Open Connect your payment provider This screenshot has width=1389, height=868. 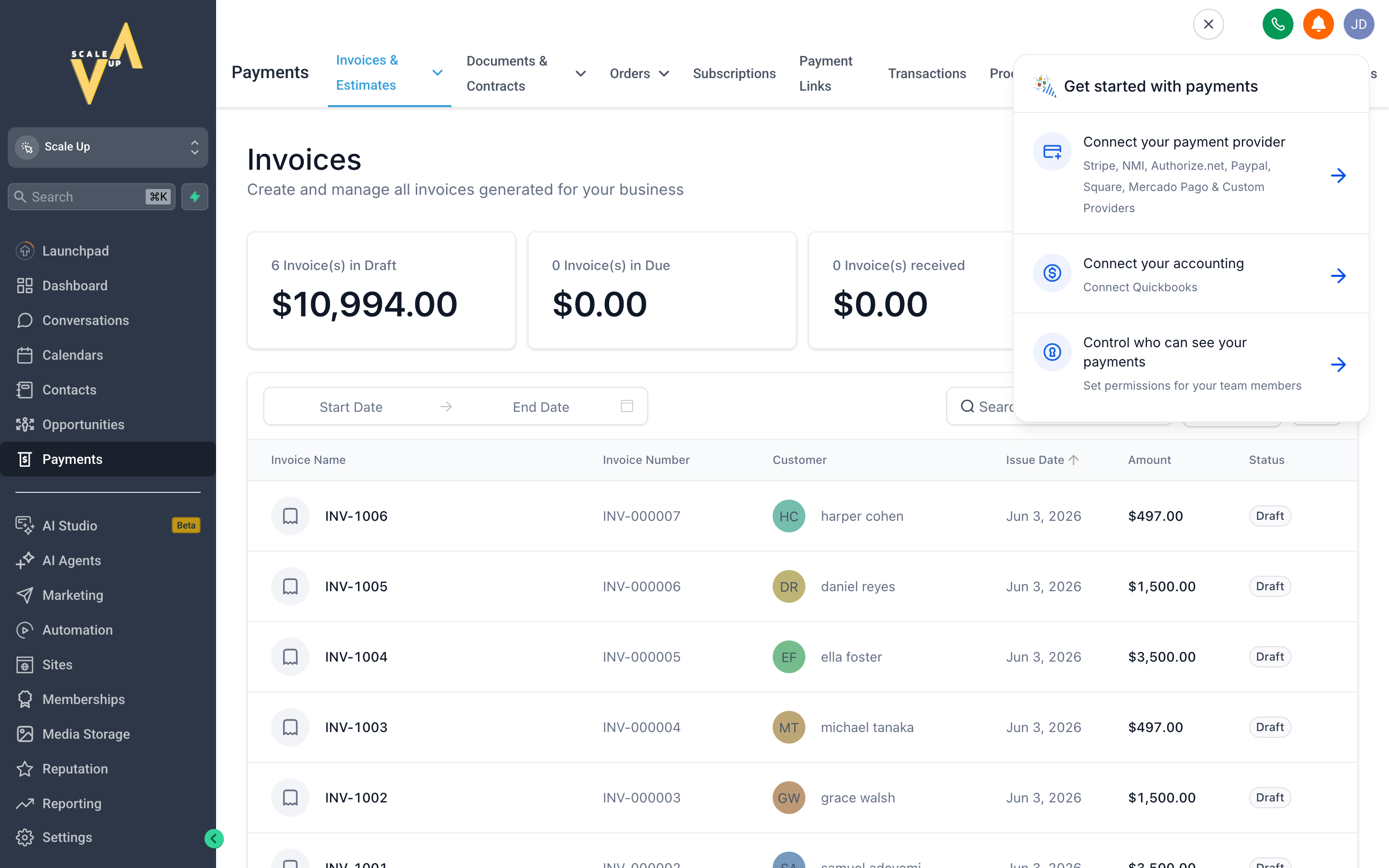[1191, 174]
